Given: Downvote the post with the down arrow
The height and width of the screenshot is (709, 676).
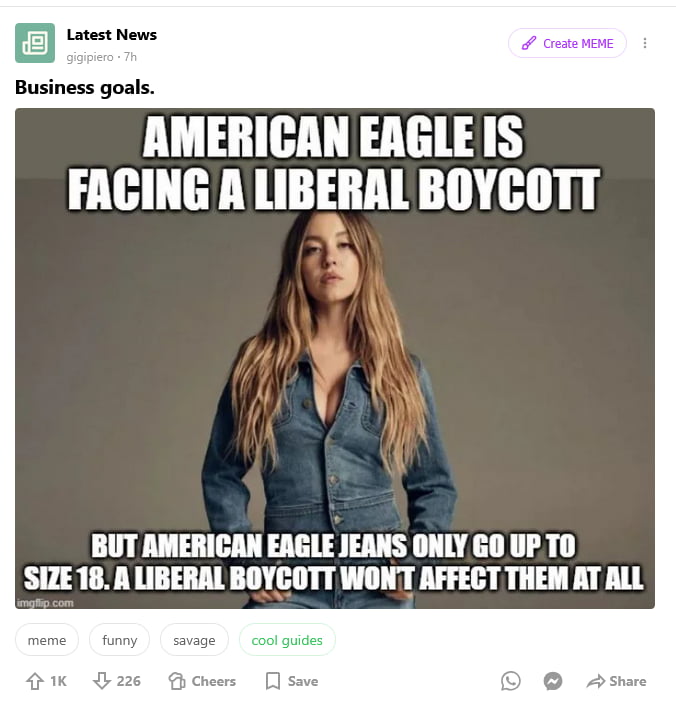Looking at the screenshot, I should coord(101,681).
